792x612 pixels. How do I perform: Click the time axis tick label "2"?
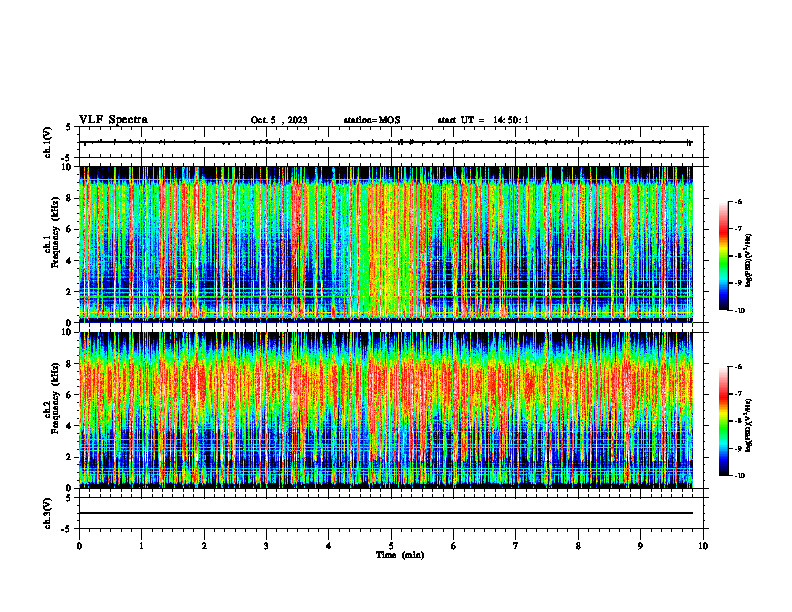pyautogui.click(x=204, y=546)
